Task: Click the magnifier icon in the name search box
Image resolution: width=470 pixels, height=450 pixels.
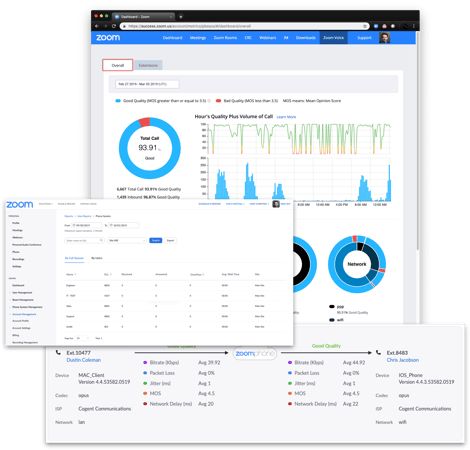Action: point(101,240)
